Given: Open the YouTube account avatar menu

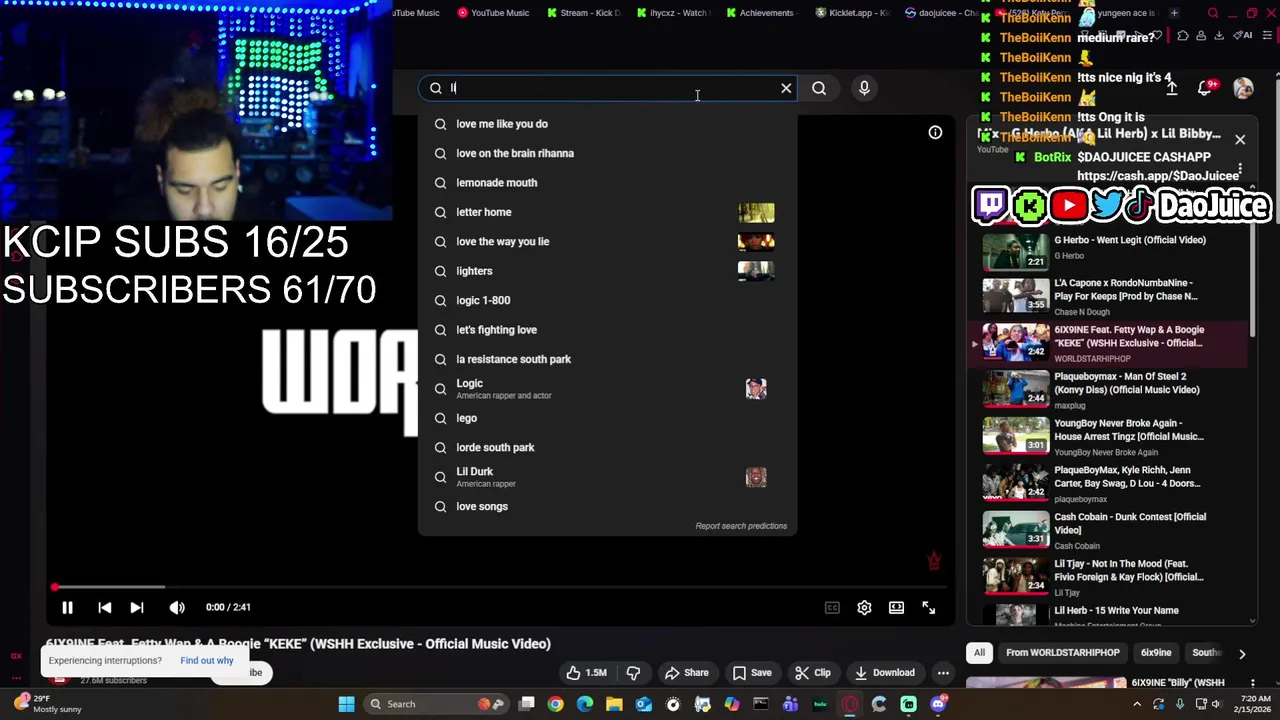Looking at the screenshot, I should 1243,88.
